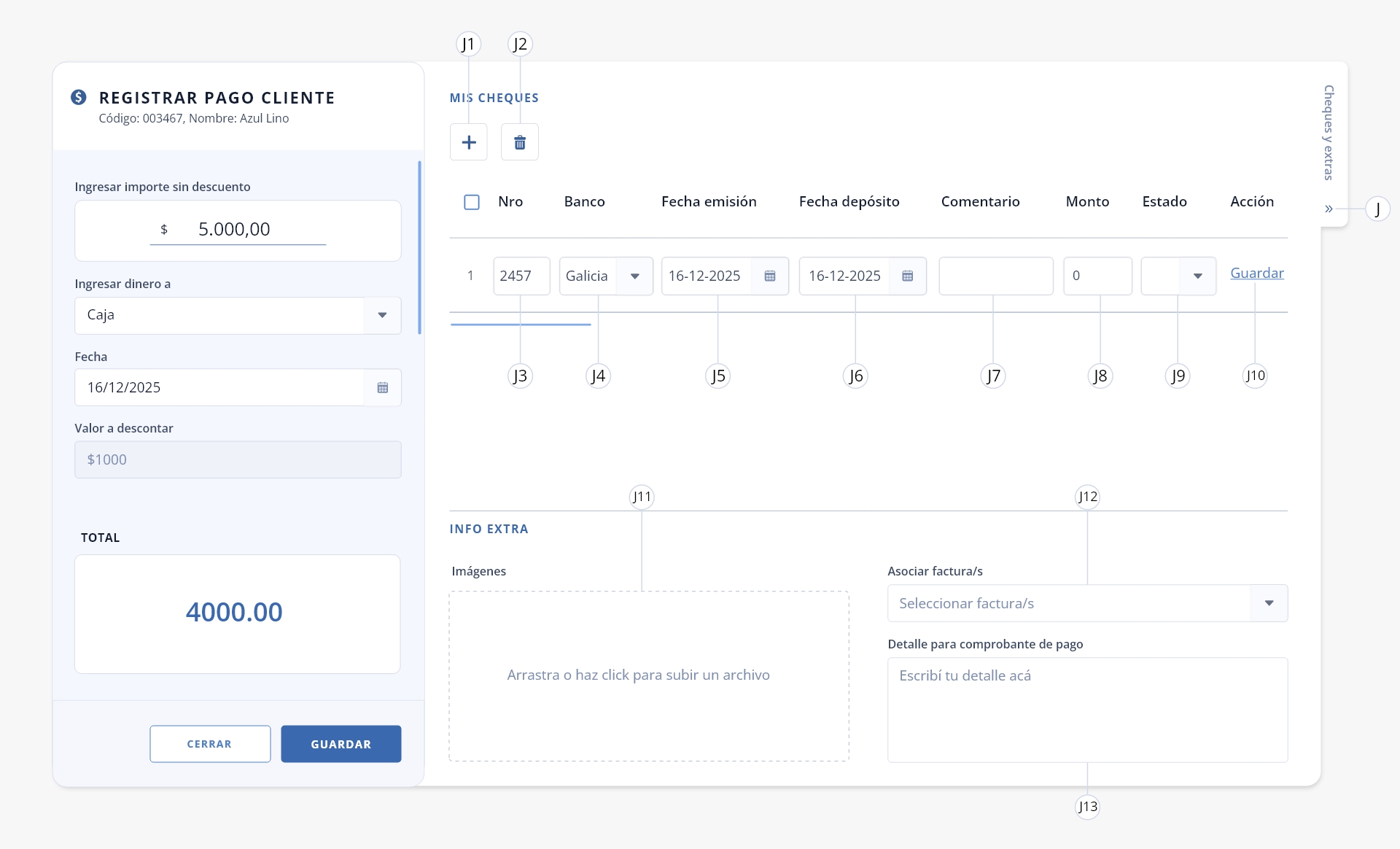
Task: Click the CERRAR button
Action: pyautogui.click(x=210, y=744)
